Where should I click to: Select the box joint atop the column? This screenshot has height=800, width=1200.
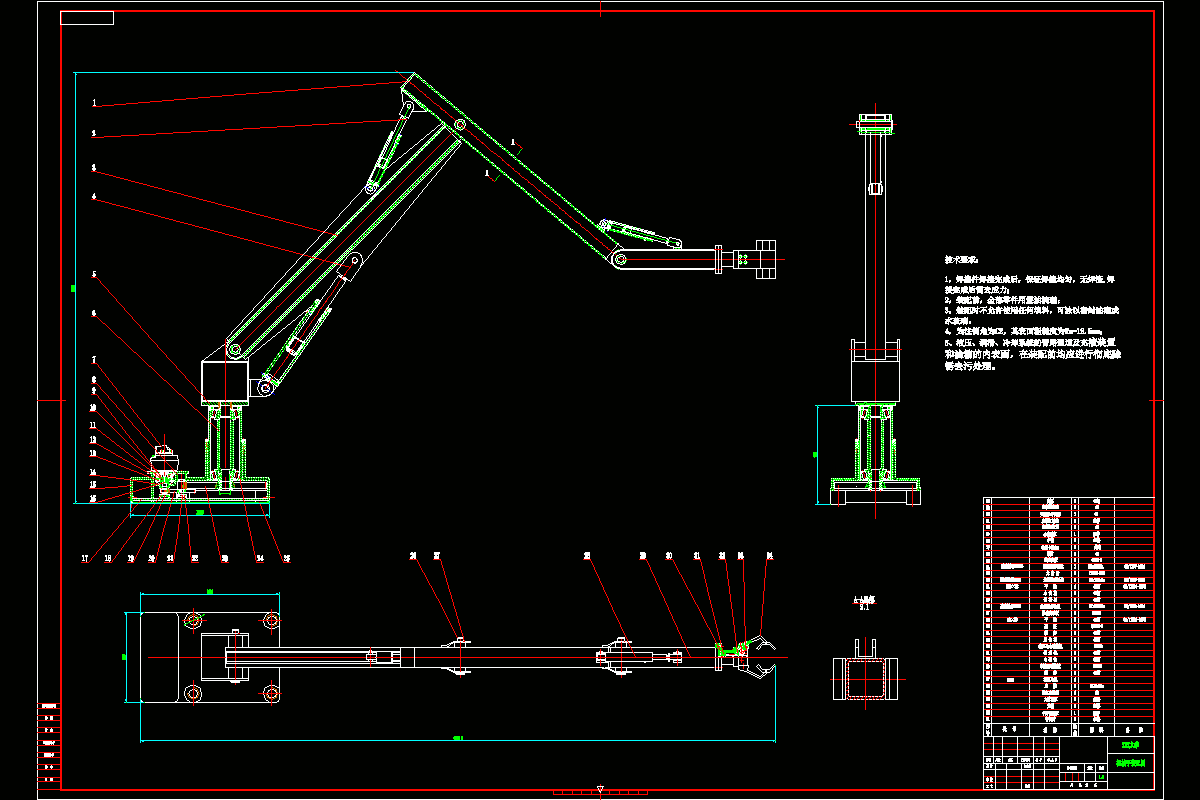point(225,381)
